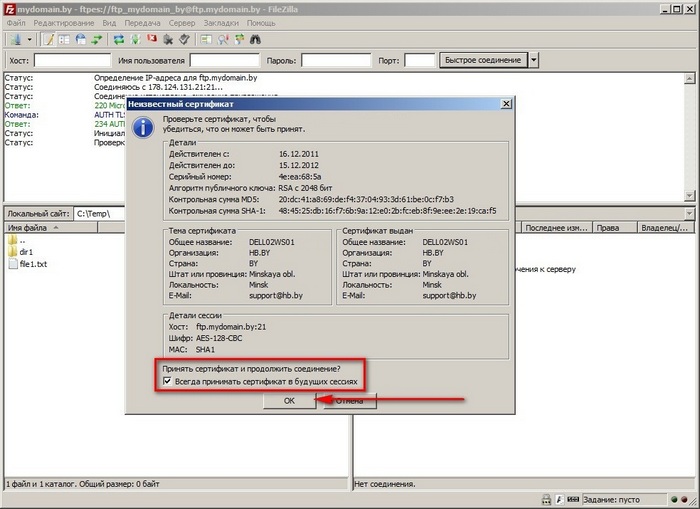This screenshot has height=509, width=700.
Task: Open the directory comparison toolbar icon
Action: tap(206, 40)
